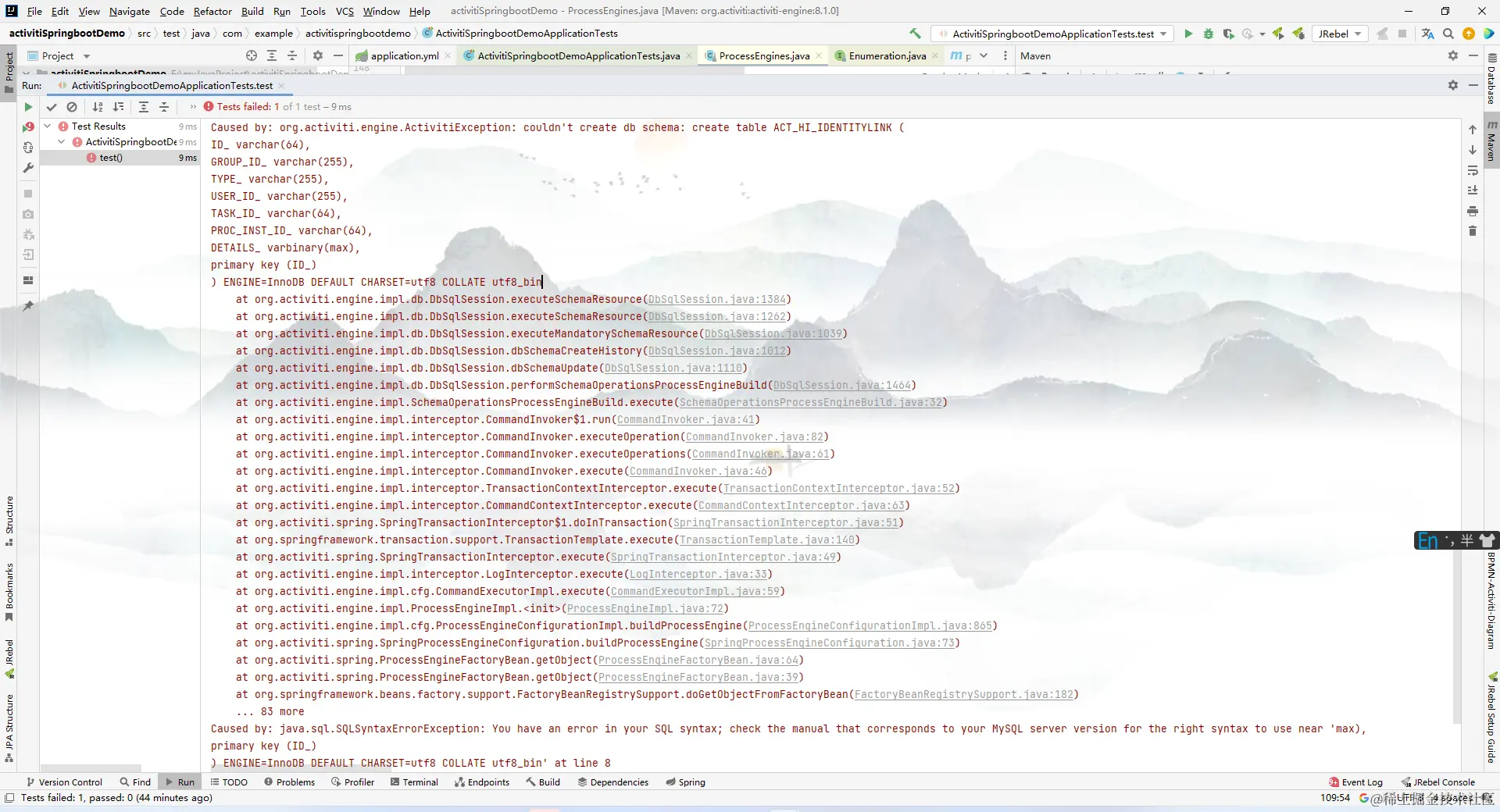This screenshot has width=1500, height=812.
Task: Switch to application.yml editor tab
Action: click(x=404, y=55)
